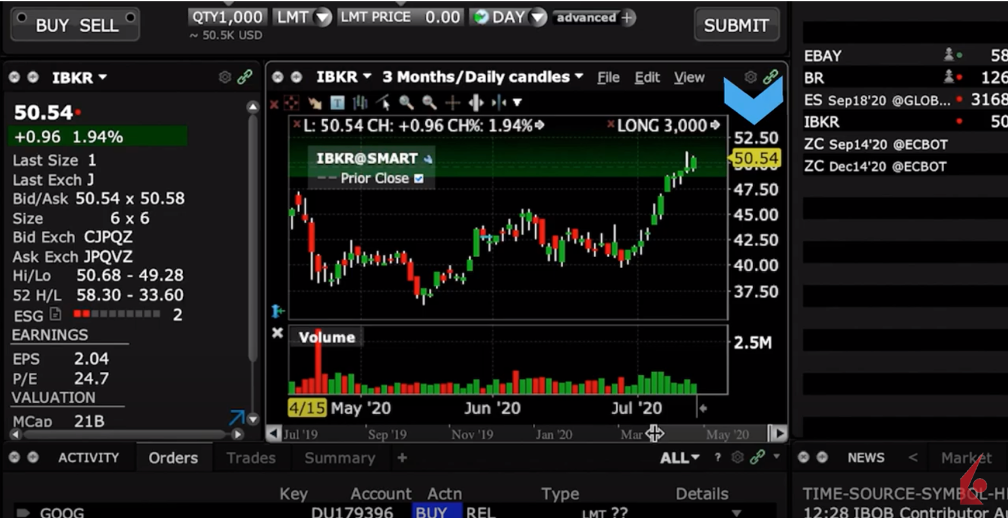Switch to the Summary tab
The width and height of the screenshot is (1008, 518).
click(x=339, y=458)
